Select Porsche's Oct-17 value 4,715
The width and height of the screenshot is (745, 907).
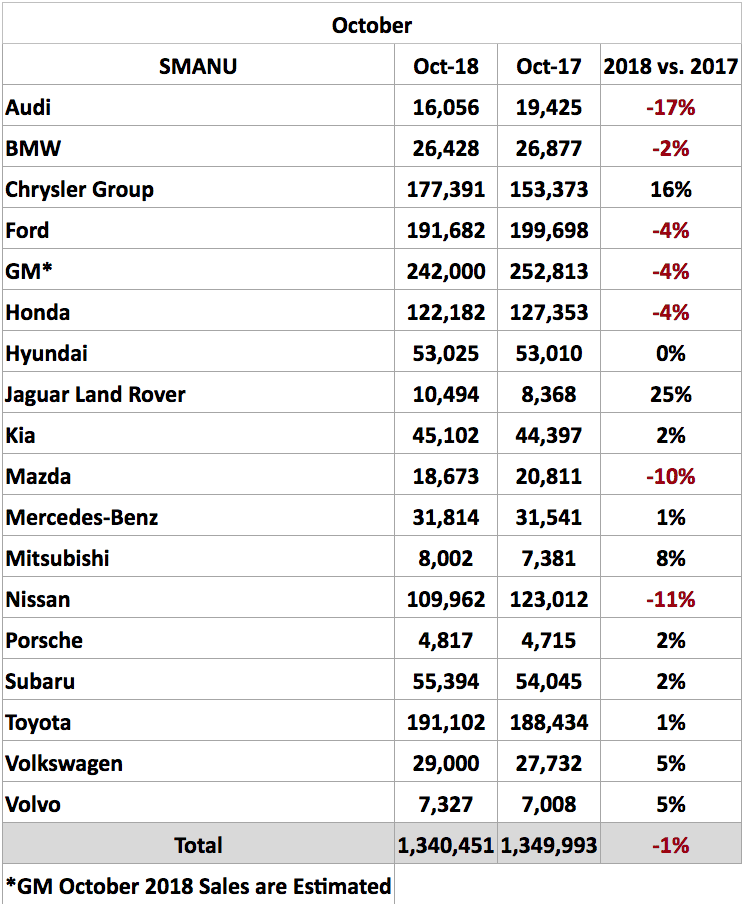click(x=548, y=640)
